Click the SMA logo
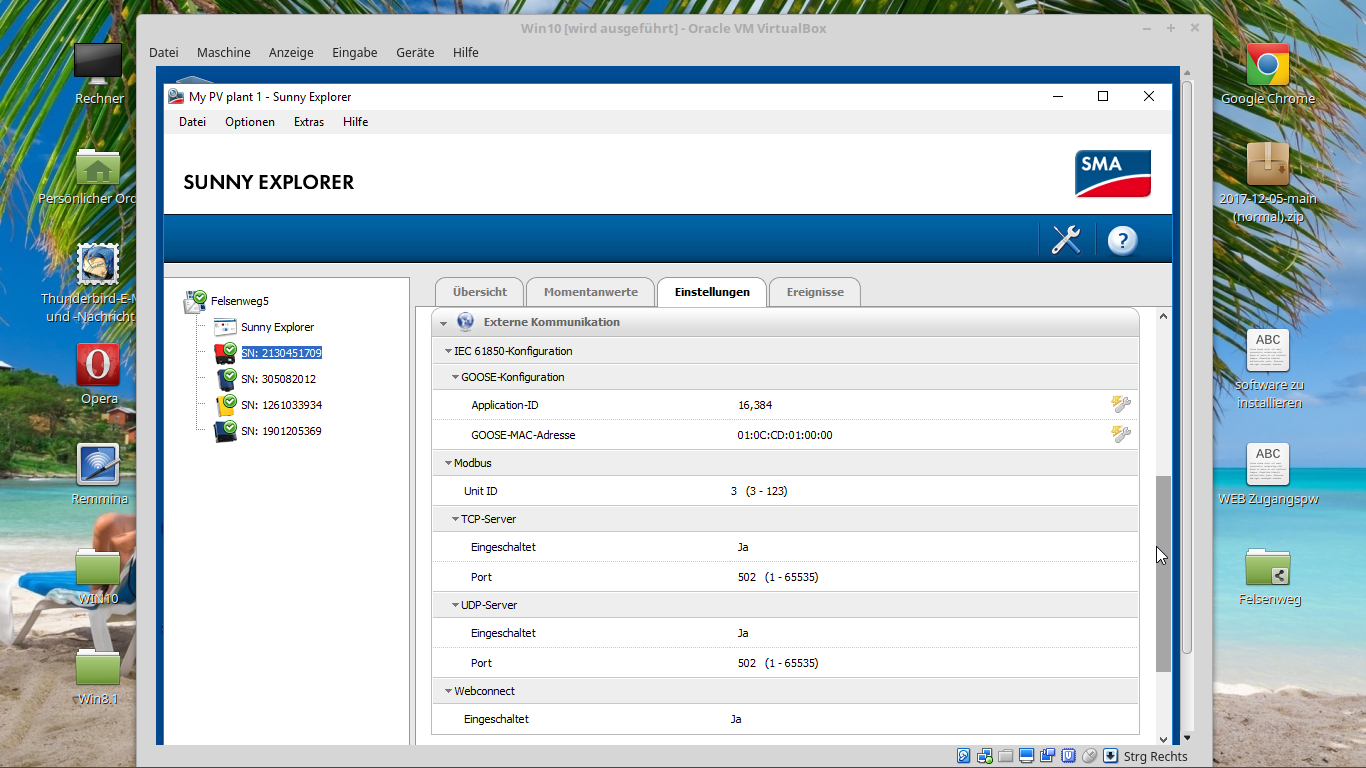 pos(1113,173)
